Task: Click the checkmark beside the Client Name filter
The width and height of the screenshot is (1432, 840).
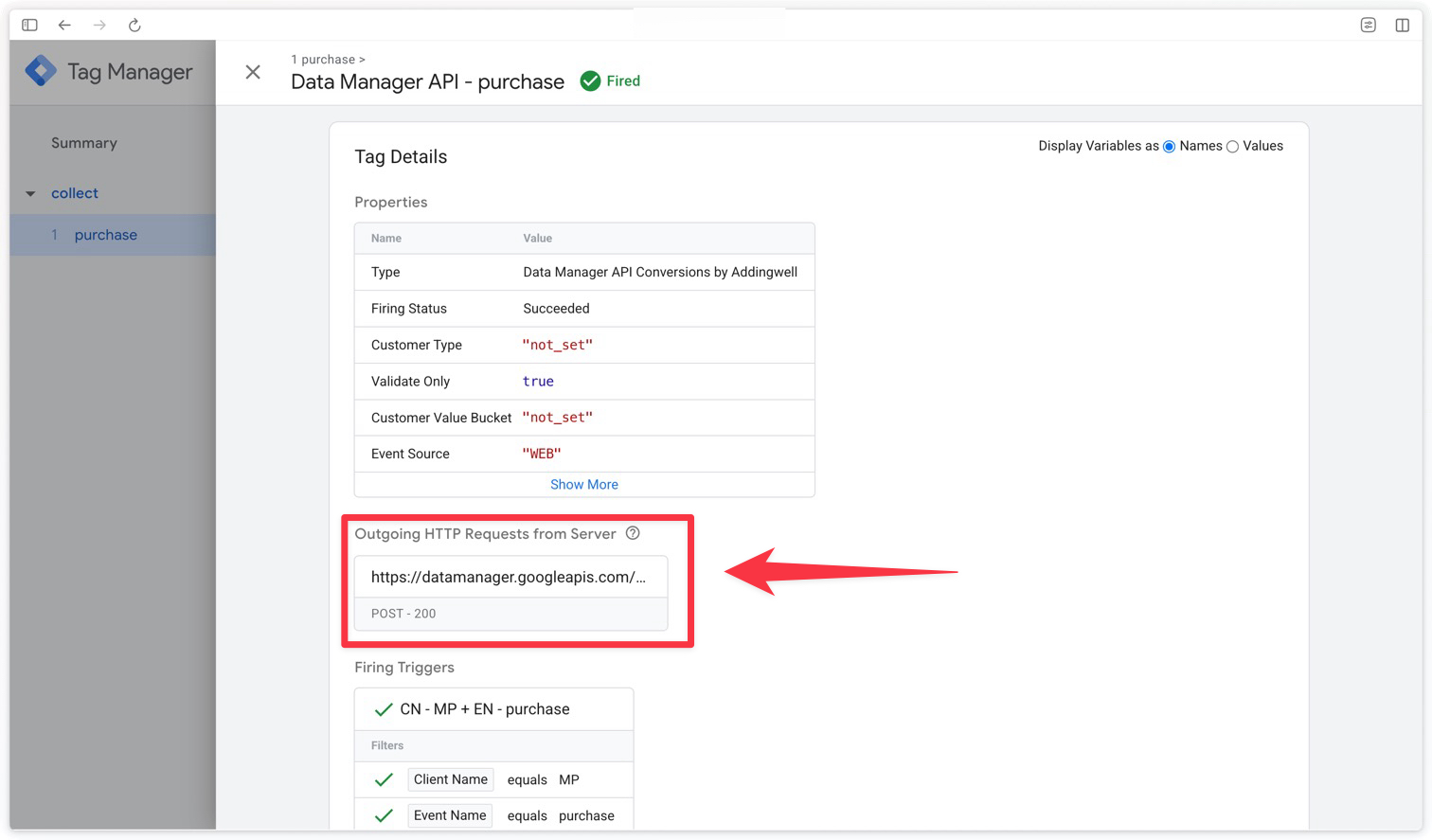Action: pos(384,779)
